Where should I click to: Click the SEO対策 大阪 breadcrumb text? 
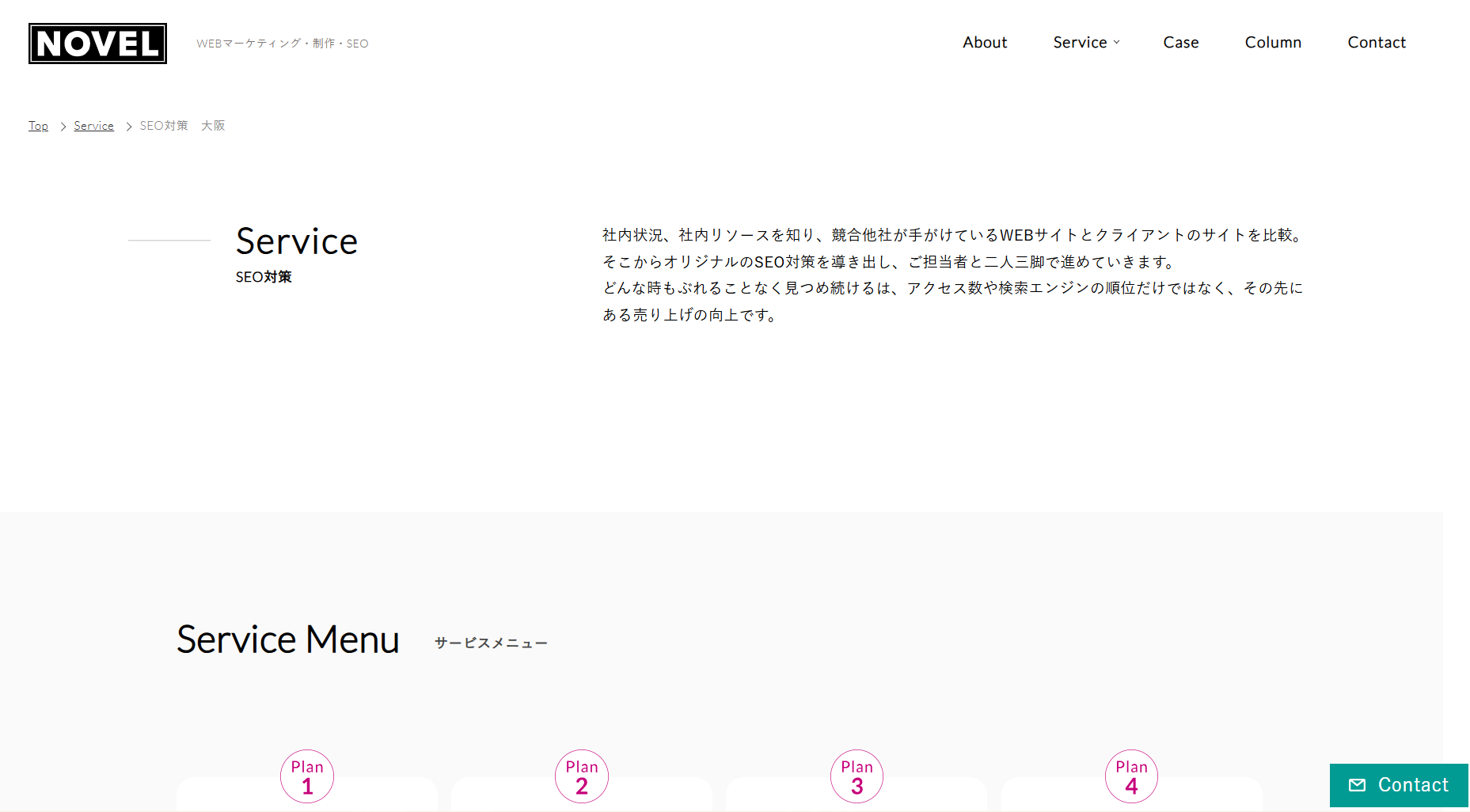tap(183, 125)
